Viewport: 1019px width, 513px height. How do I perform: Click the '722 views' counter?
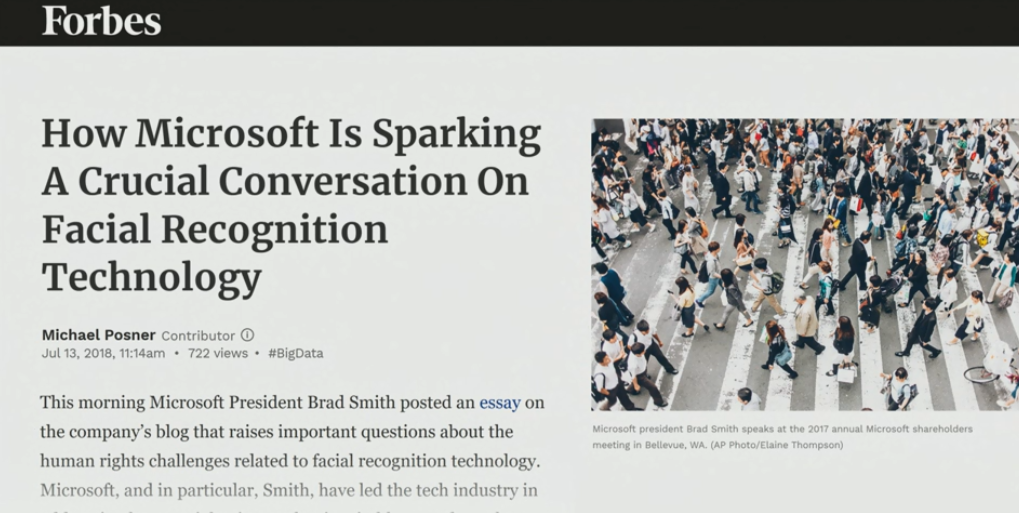pos(217,353)
